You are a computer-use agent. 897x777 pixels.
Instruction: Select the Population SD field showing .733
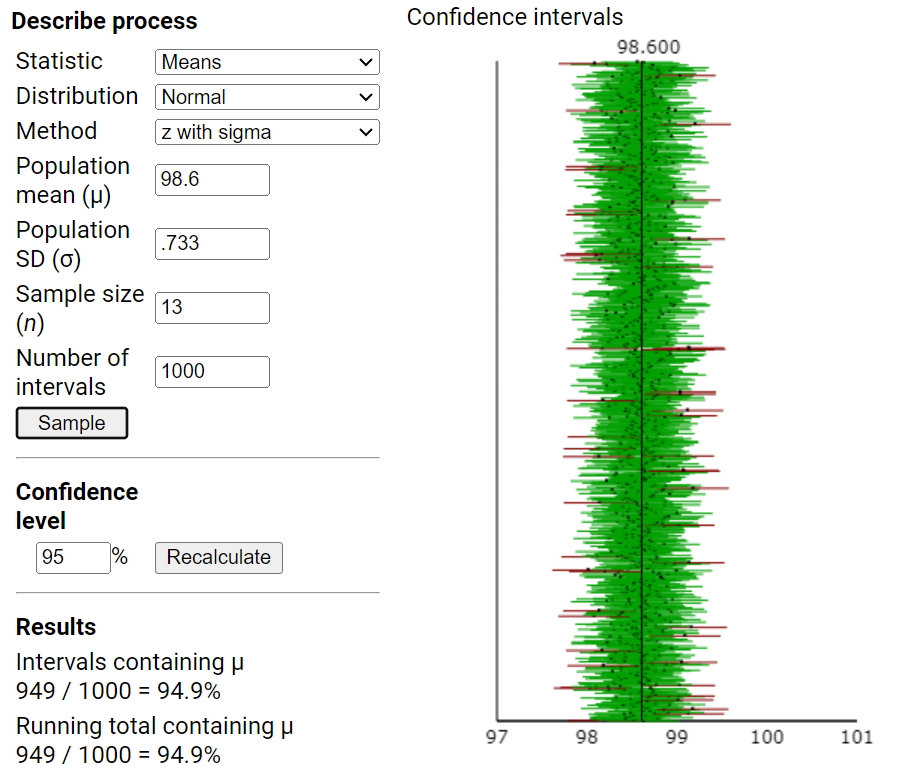(211, 244)
